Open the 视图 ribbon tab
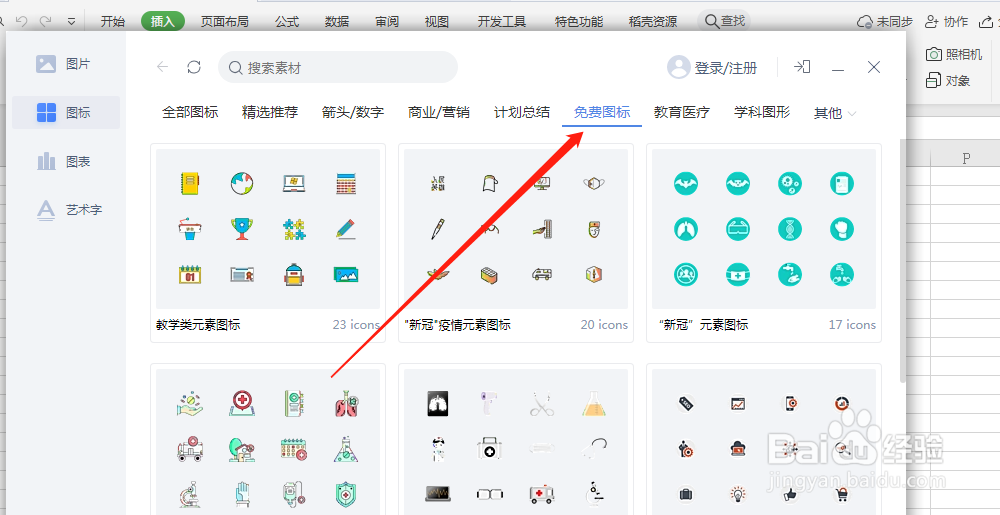 pyautogui.click(x=437, y=22)
